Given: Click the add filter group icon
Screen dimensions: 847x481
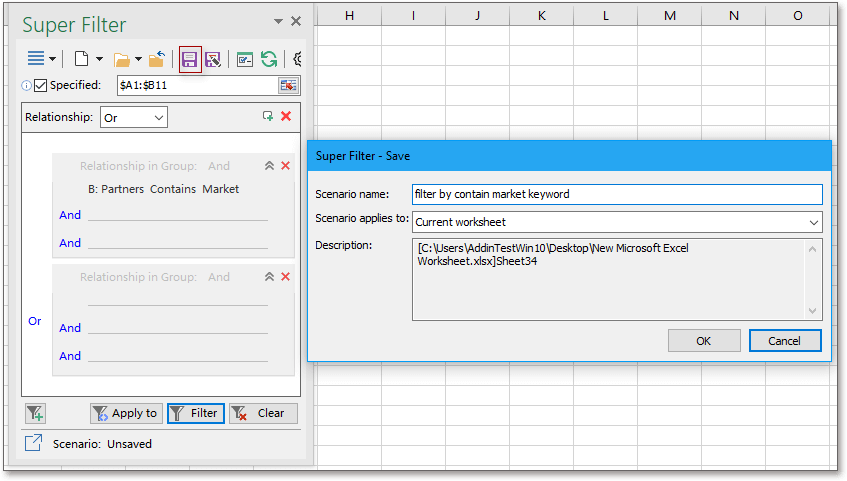Looking at the screenshot, I should click(267, 117).
